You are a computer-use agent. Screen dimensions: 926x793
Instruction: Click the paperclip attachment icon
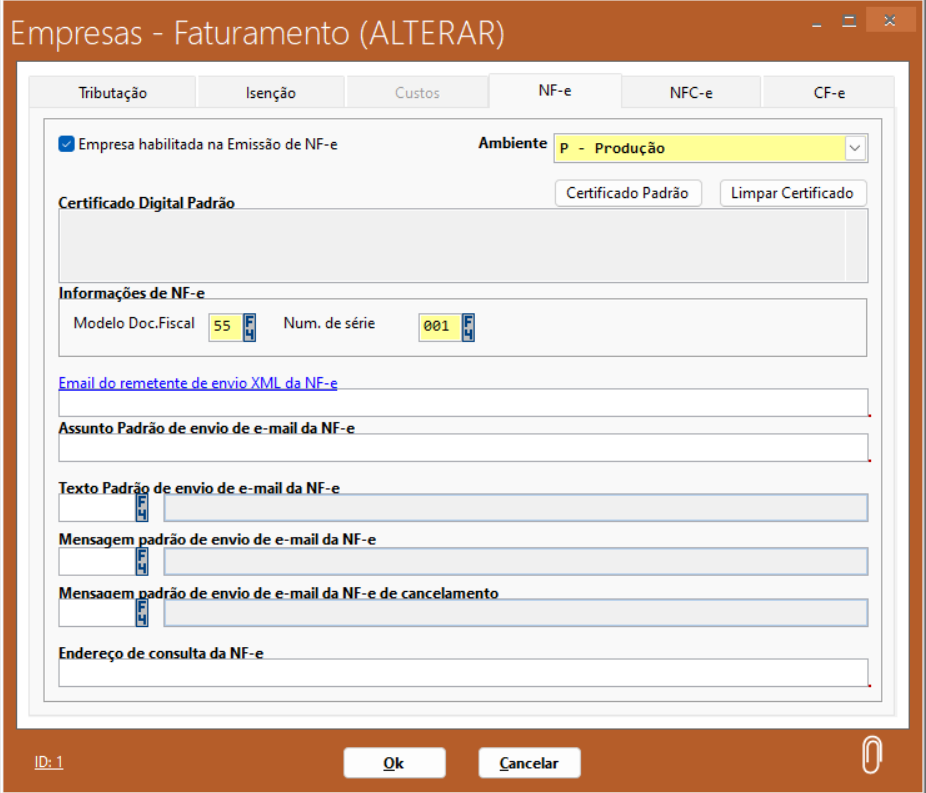[872, 756]
